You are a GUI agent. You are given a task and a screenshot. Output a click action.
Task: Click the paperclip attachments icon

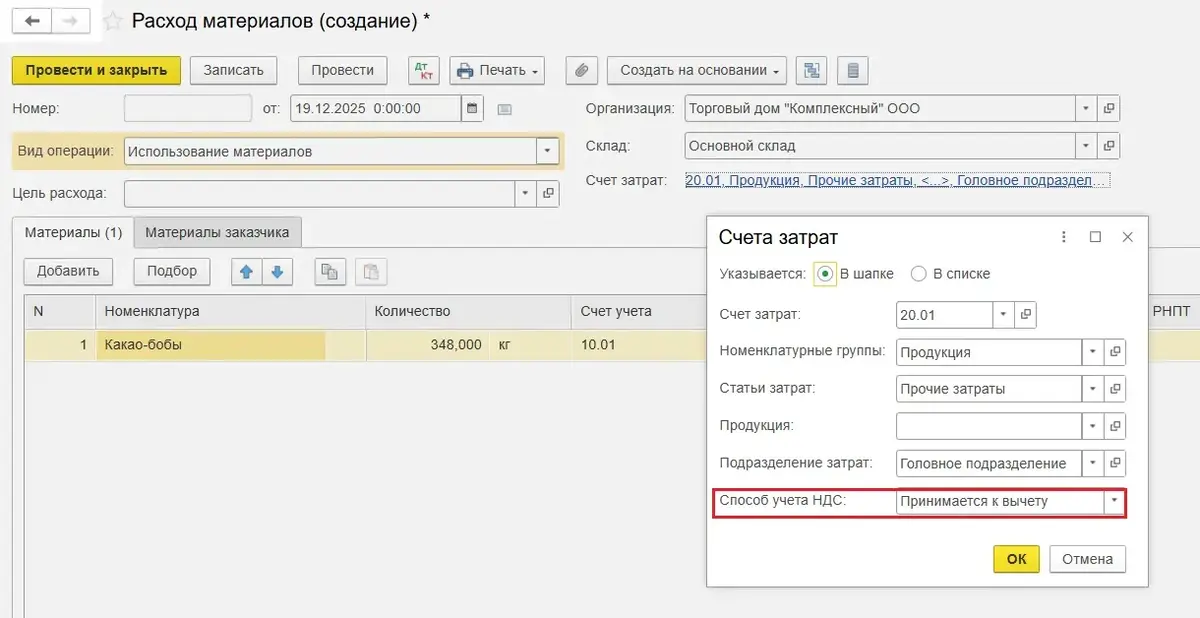pyautogui.click(x=581, y=70)
